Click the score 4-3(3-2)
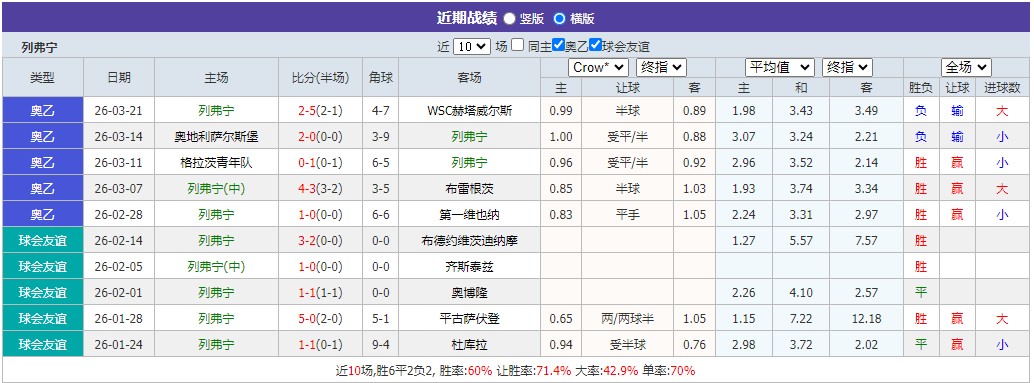This screenshot has height=383, width=1034. tap(320, 189)
